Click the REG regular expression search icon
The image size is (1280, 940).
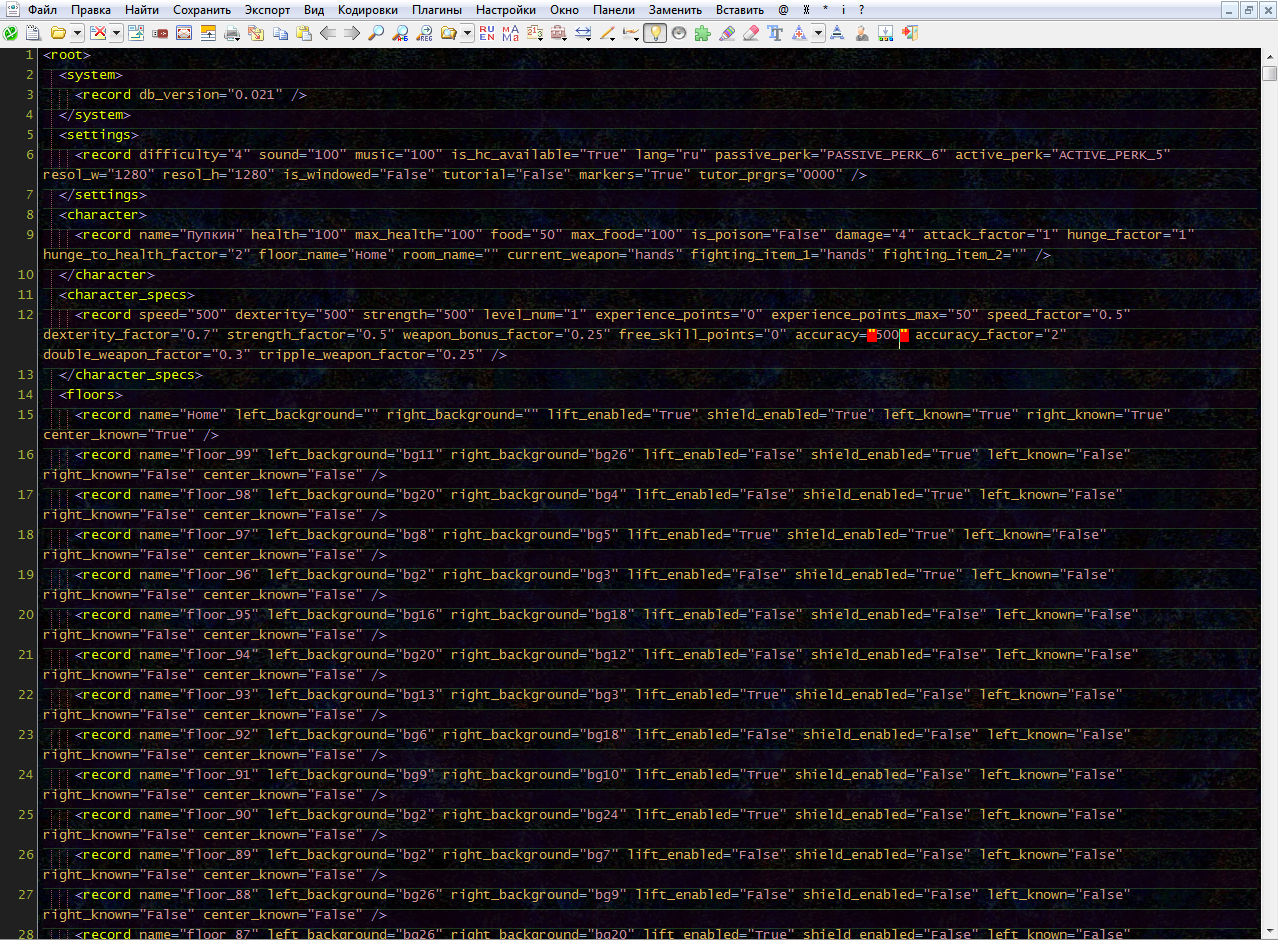tap(425, 33)
